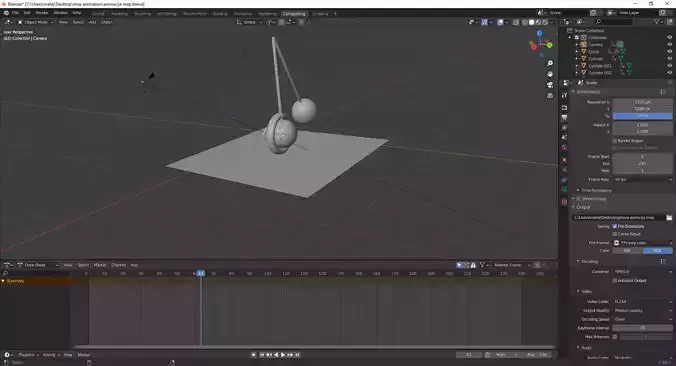Screen dimensions: 676x366
Task: Hide Cylinder.001 in outliner
Action: click(x=670, y=66)
